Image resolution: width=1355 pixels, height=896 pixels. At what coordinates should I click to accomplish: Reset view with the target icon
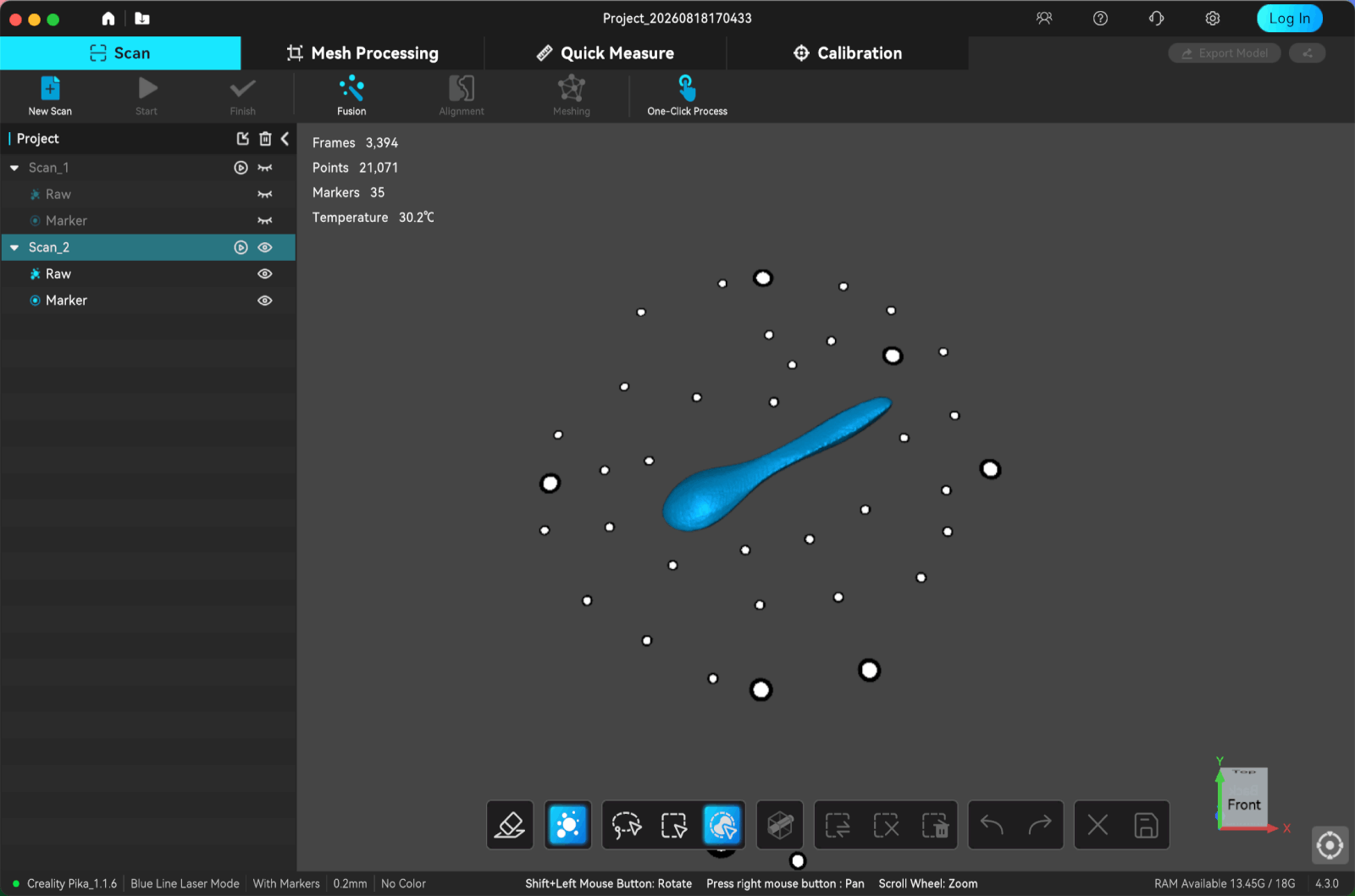tap(1330, 845)
